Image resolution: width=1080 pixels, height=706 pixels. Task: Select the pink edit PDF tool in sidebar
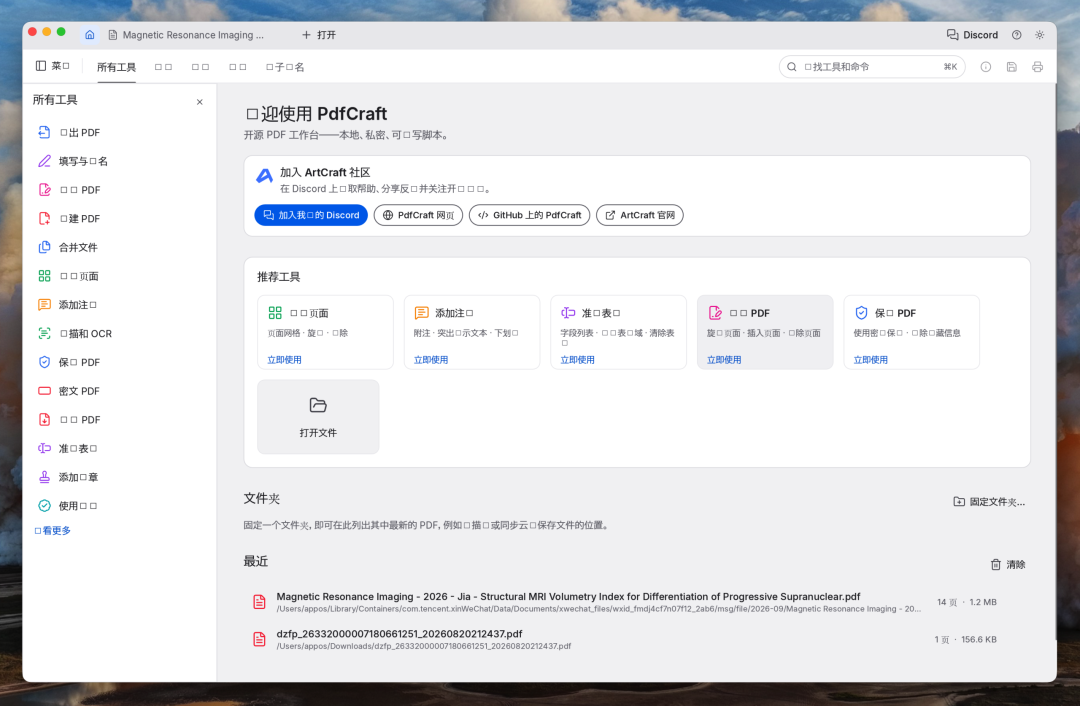coord(121,189)
